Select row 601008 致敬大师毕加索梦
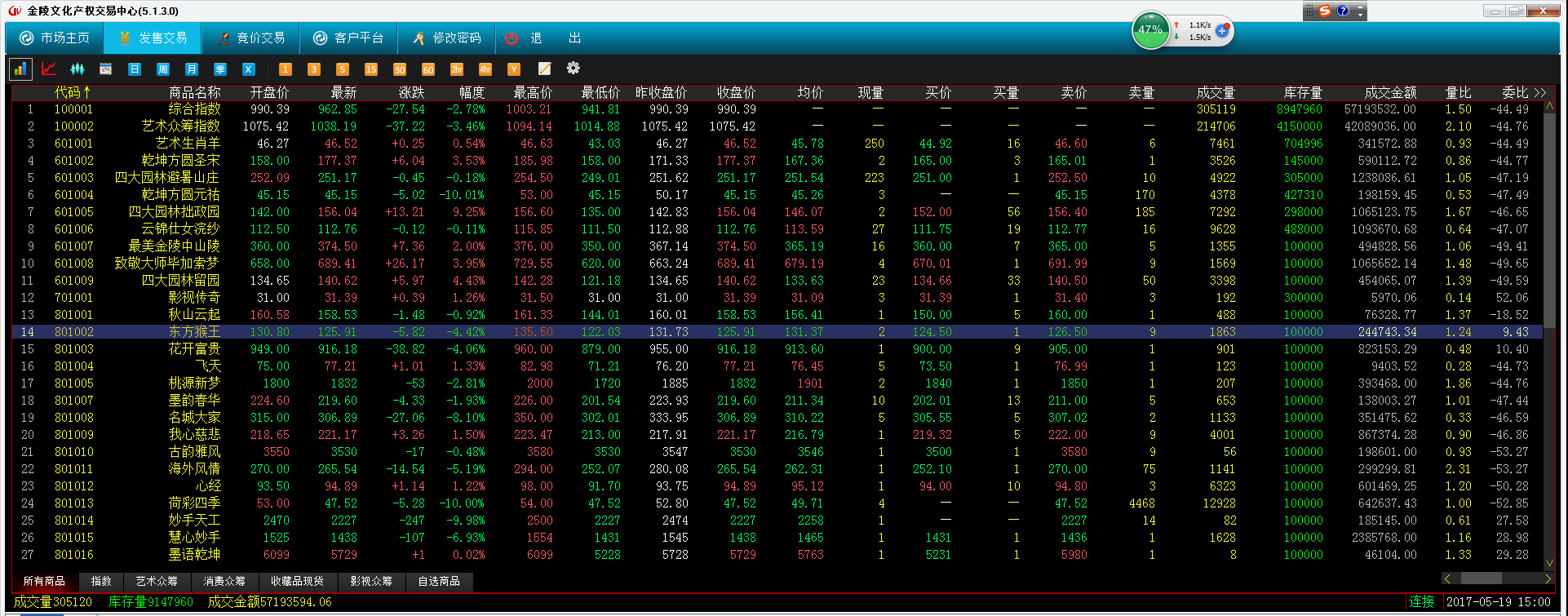1568x616 pixels. [777, 264]
